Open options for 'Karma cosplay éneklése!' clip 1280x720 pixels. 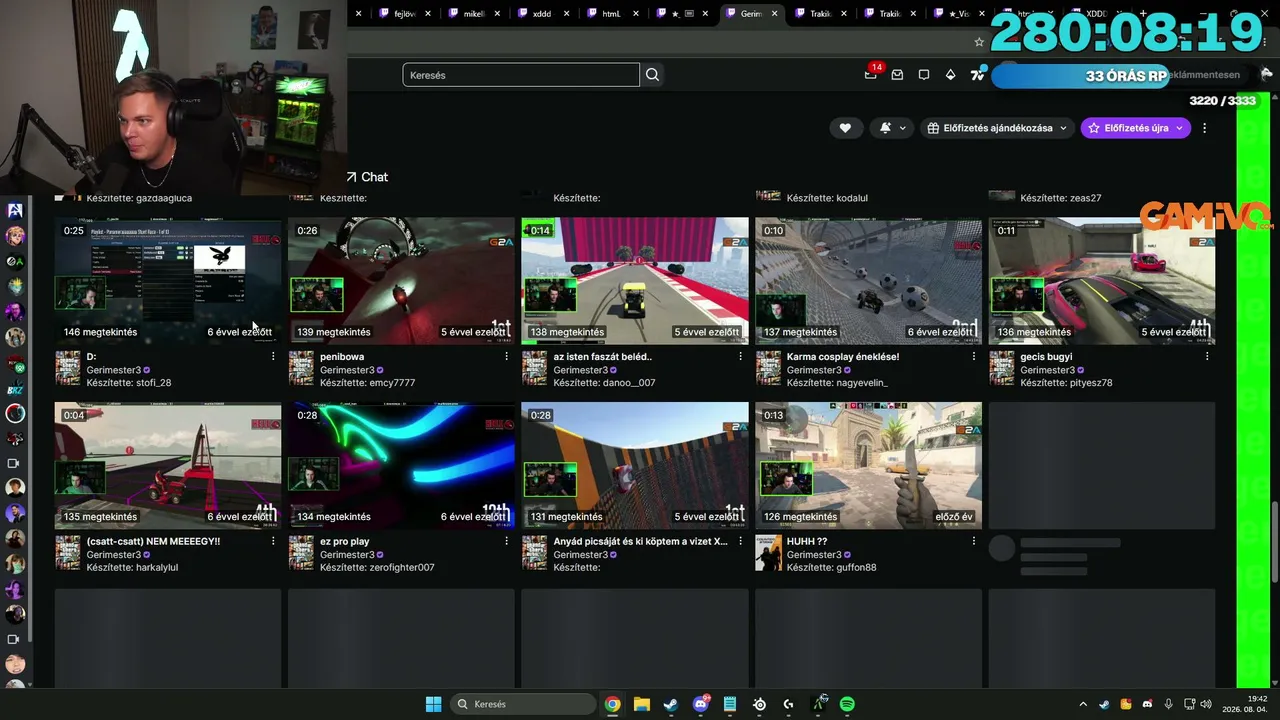(x=974, y=357)
